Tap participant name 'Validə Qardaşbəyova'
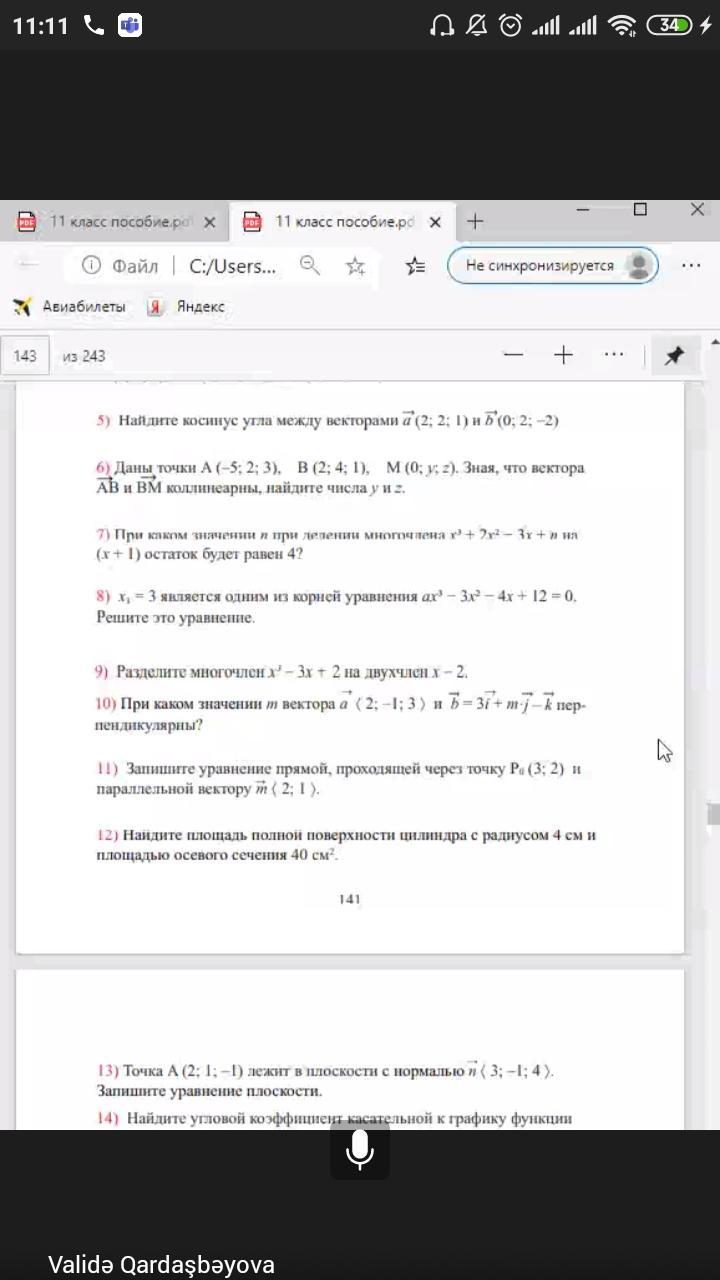Screen dimensions: 720x1280 161,1265
